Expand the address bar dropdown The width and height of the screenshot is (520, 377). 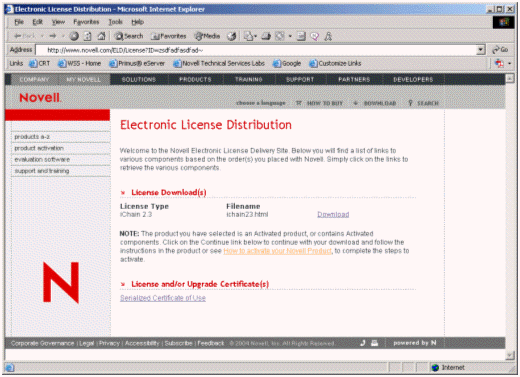pyautogui.click(x=480, y=50)
